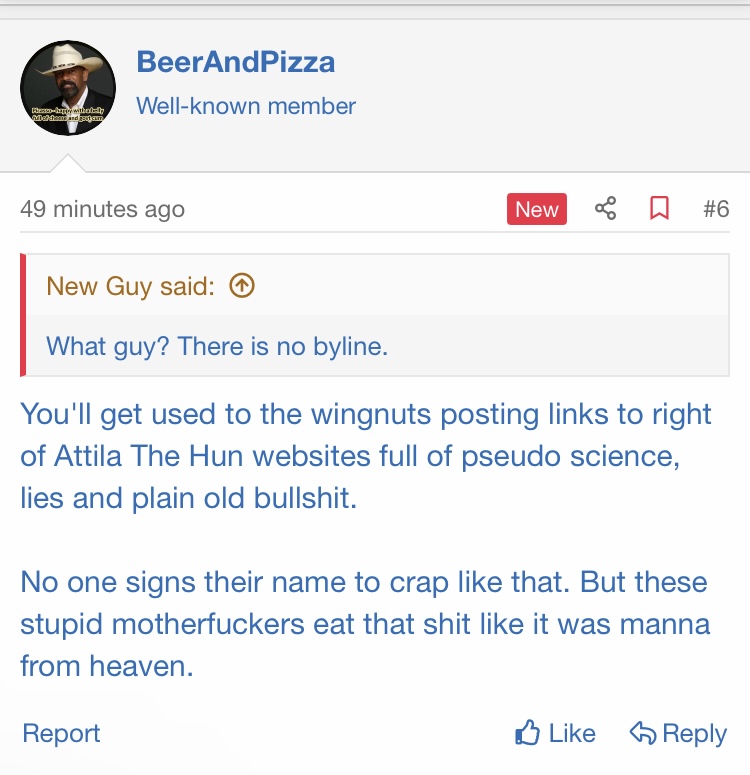Viewport: 750px width, 775px height.
Task: Report this post
Action: (x=61, y=733)
